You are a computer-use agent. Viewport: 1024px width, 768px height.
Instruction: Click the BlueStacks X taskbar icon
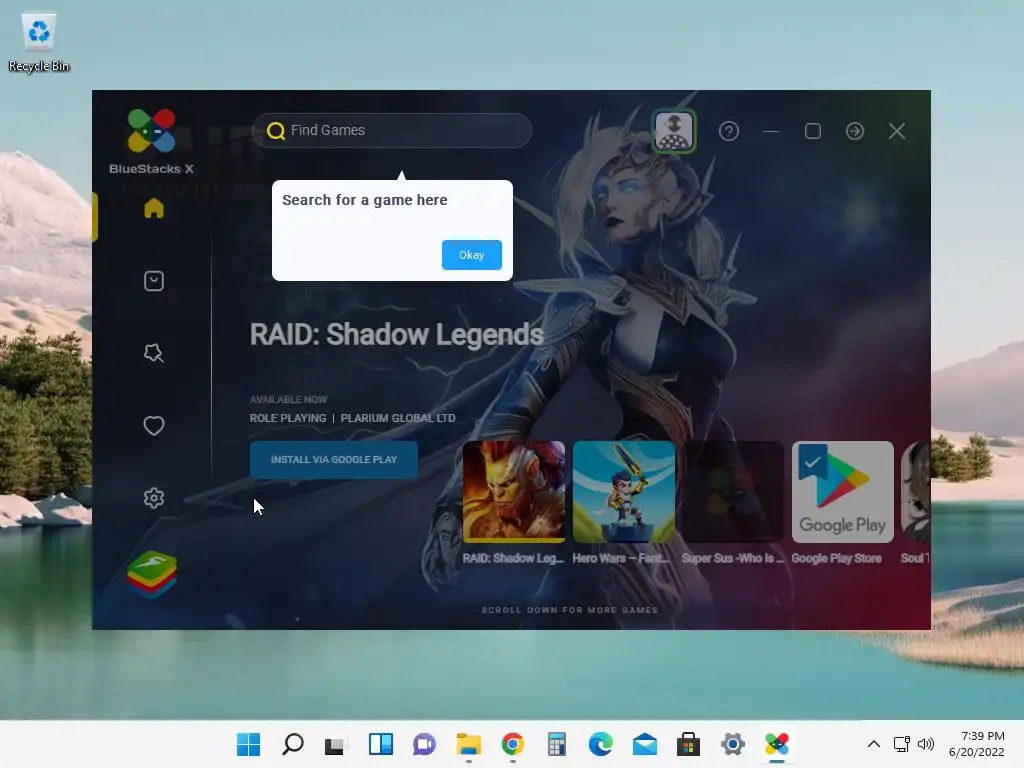pos(776,744)
